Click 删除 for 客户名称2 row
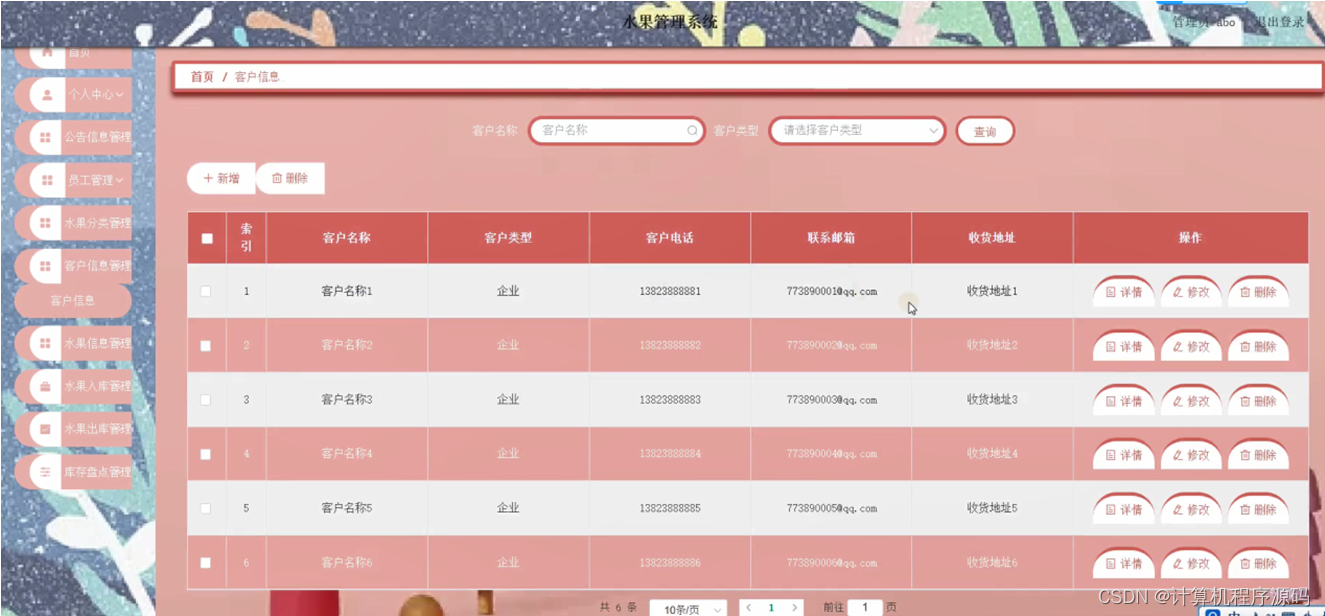The width and height of the screenshot is (1325, 616). 1258,346
